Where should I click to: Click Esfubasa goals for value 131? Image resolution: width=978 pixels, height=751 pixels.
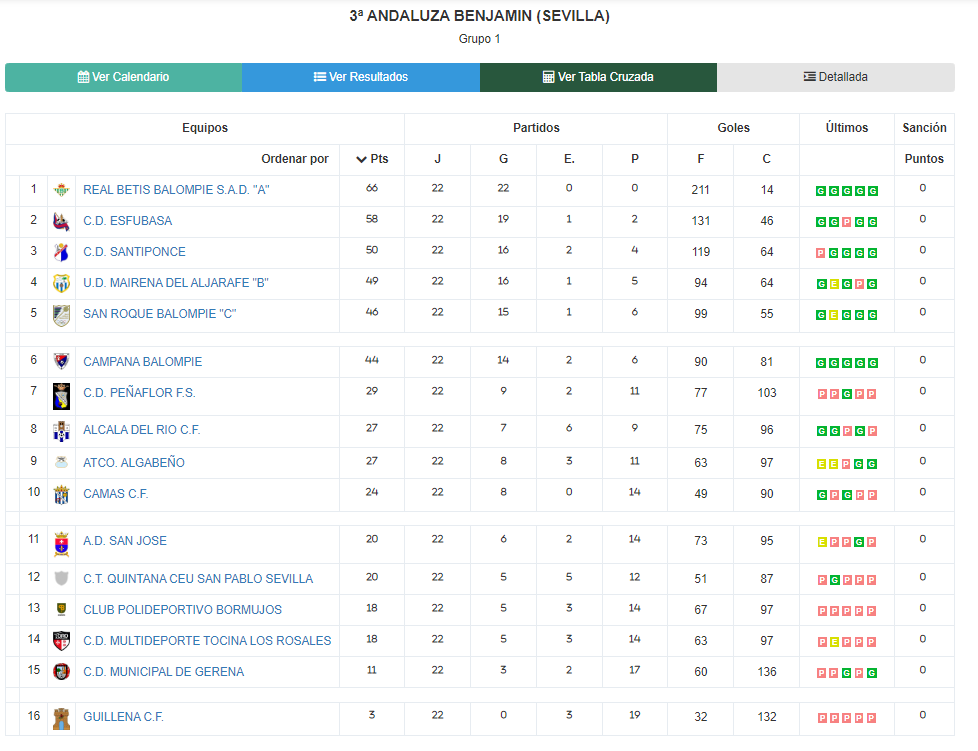point(700,221)
